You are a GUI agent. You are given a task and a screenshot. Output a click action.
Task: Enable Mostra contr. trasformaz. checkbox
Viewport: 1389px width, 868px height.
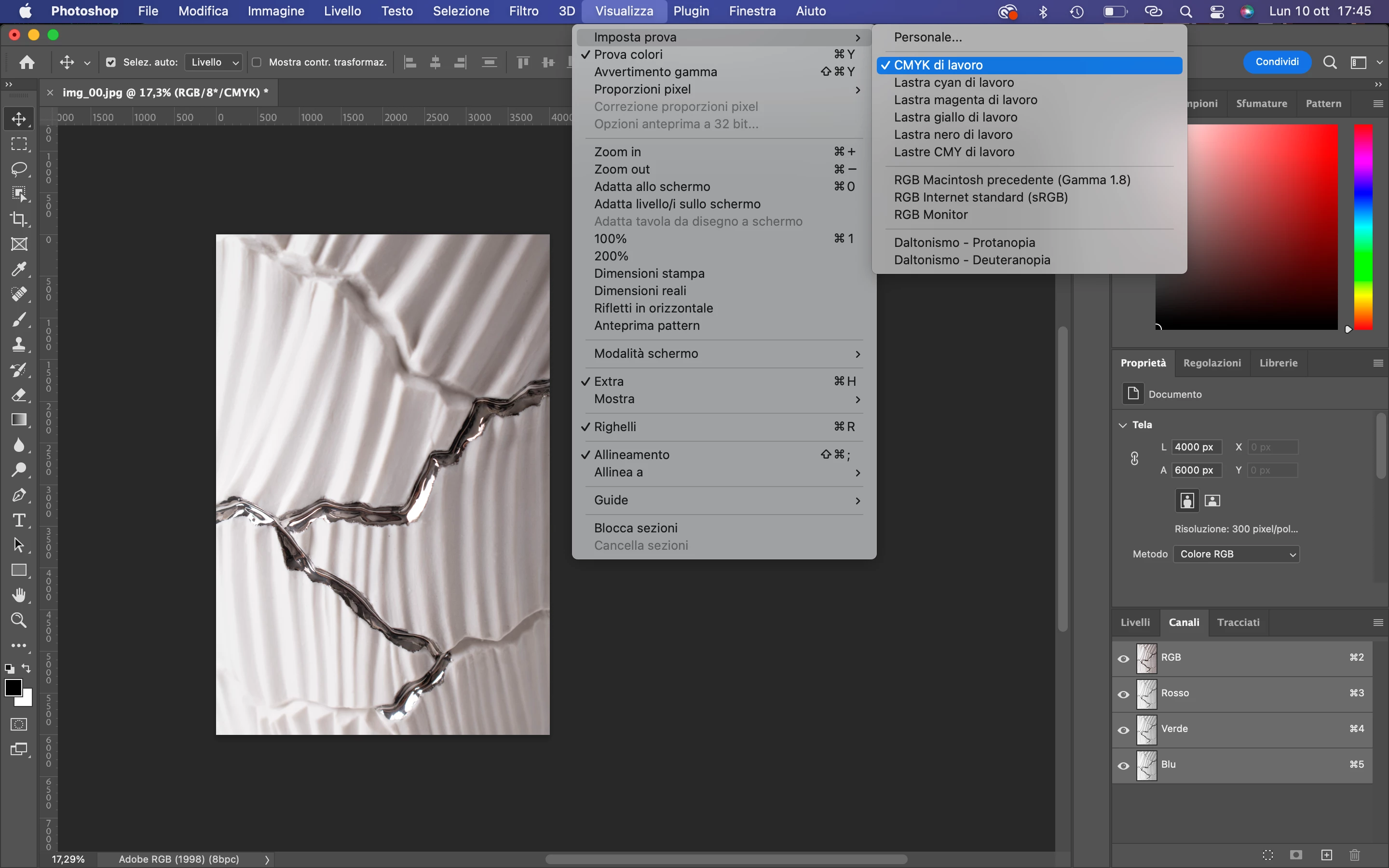(x=257, y=62)
